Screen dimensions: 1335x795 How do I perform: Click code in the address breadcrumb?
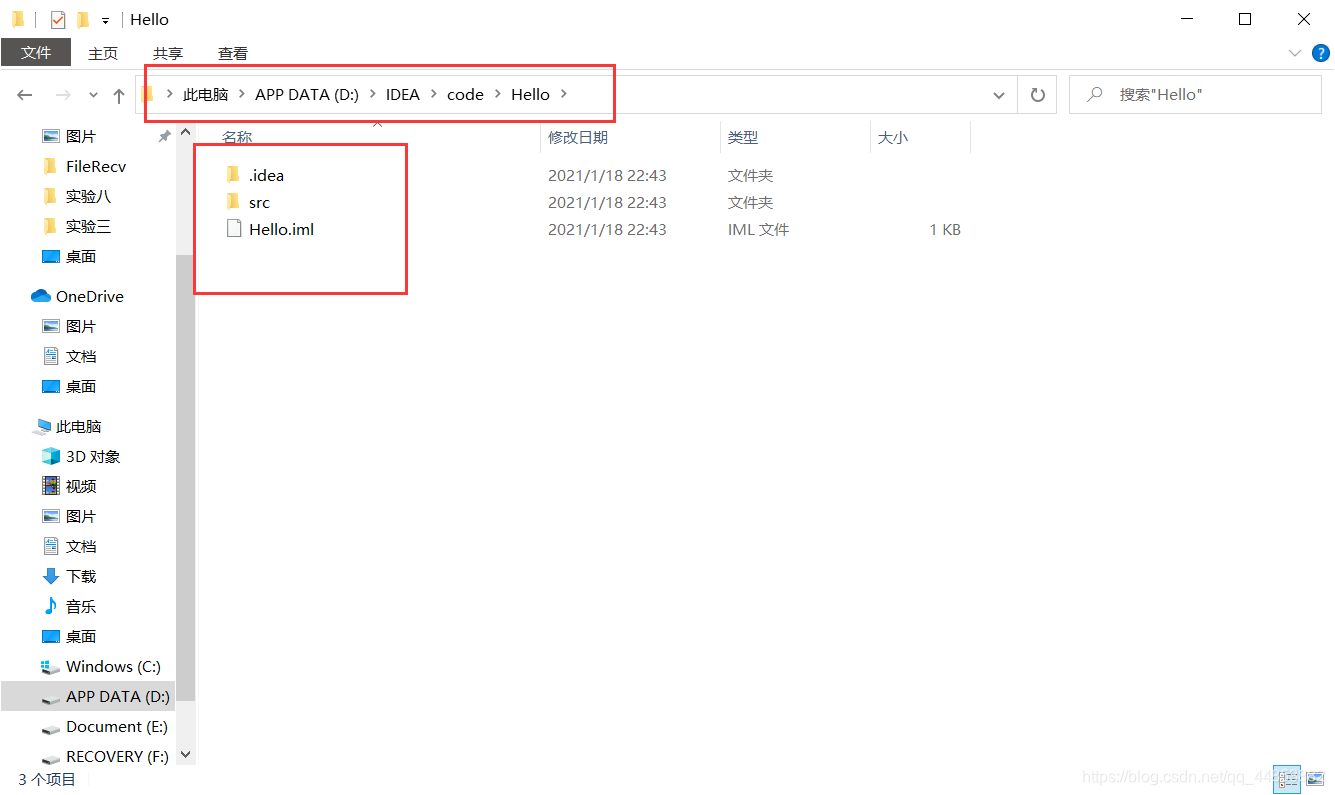point(465,94)
